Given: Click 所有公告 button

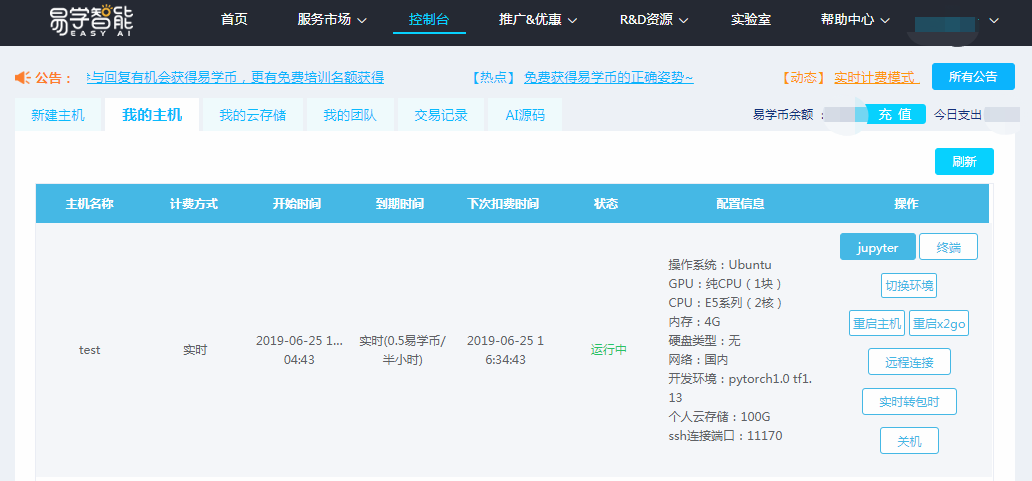Looking at the screenshot, I should click(972, 77).
